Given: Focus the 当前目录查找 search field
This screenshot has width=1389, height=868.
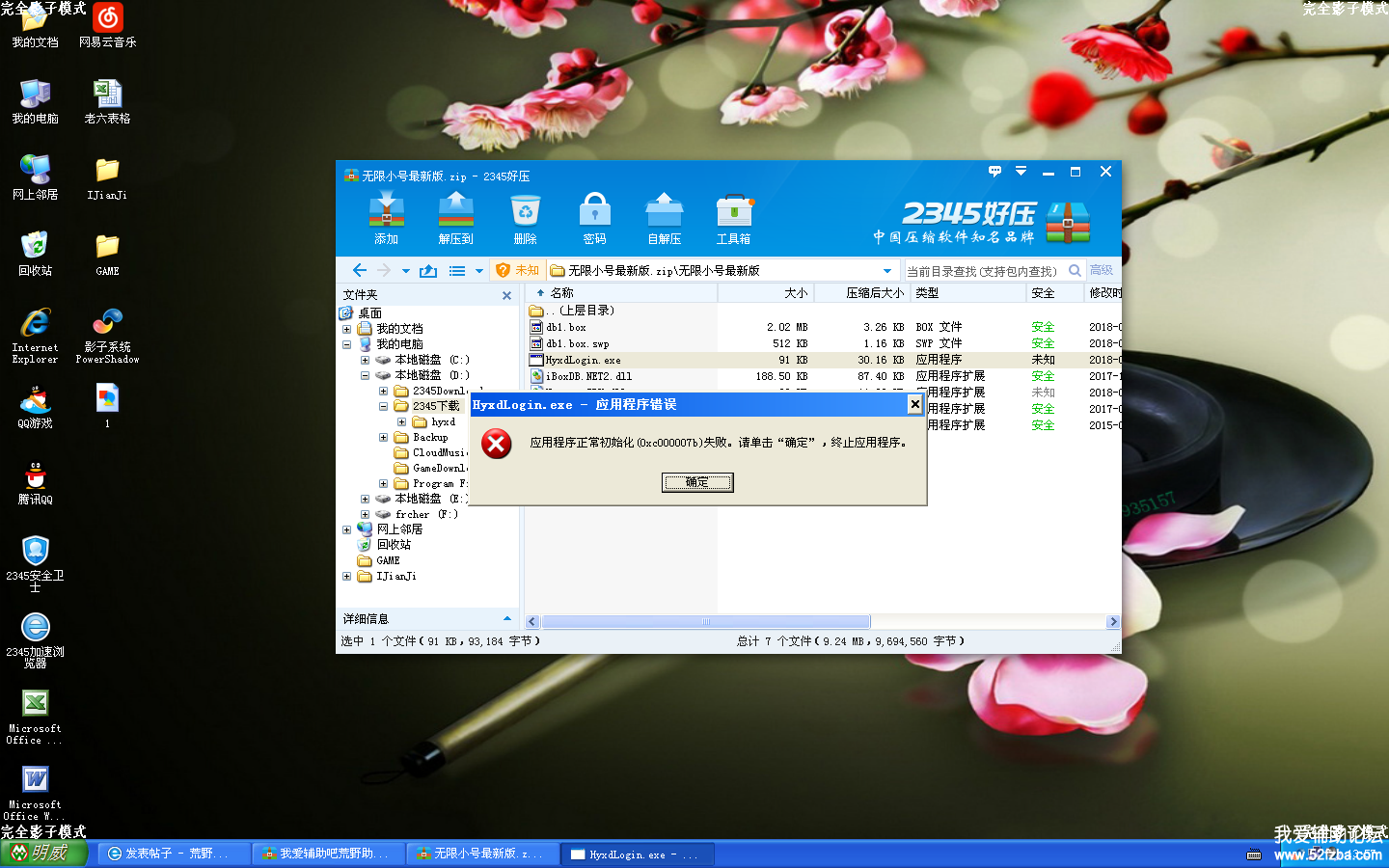Looking at the screenshot, I should [982, 271].
